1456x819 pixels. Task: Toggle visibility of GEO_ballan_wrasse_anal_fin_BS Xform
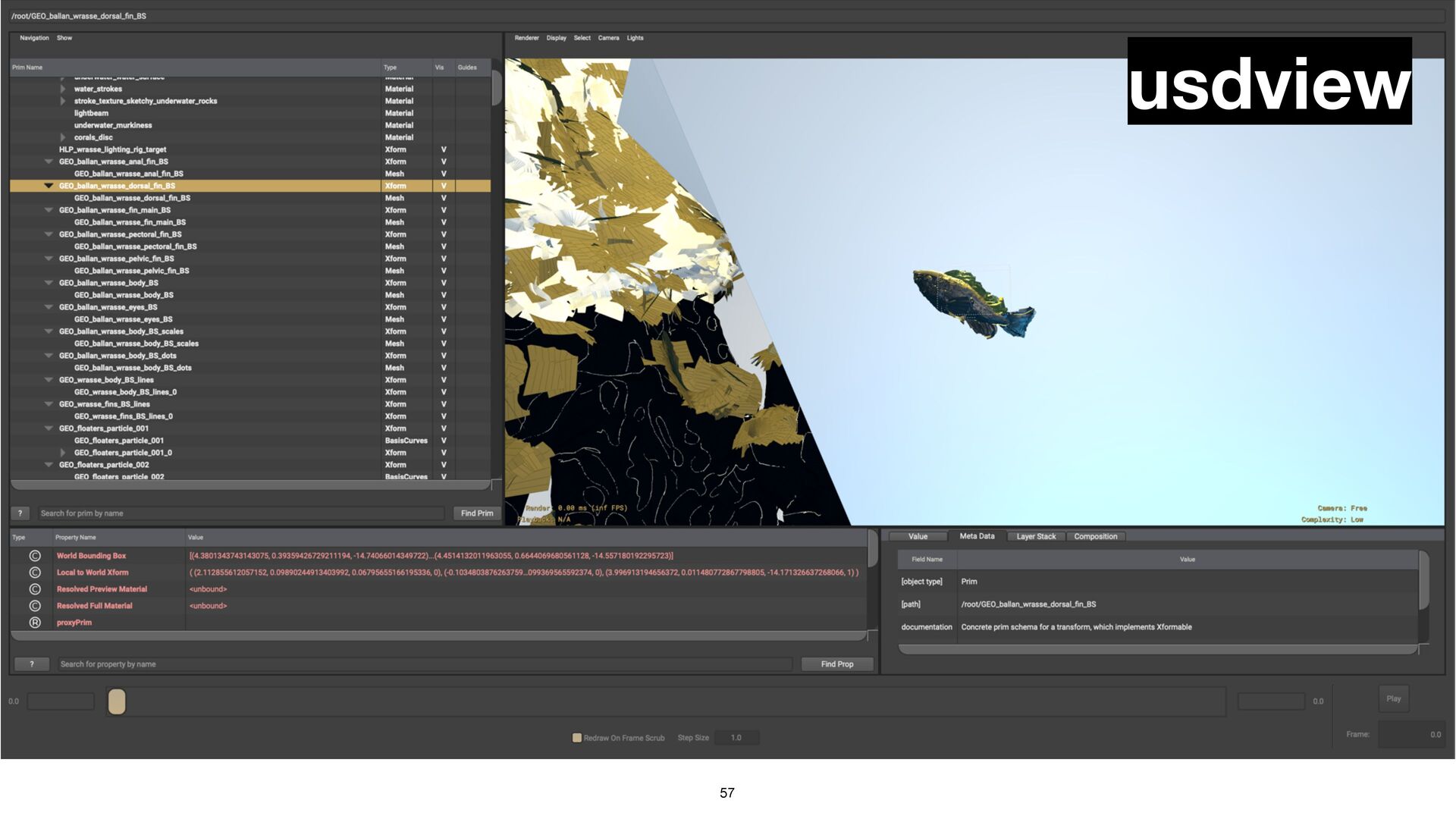coord(444,162)
